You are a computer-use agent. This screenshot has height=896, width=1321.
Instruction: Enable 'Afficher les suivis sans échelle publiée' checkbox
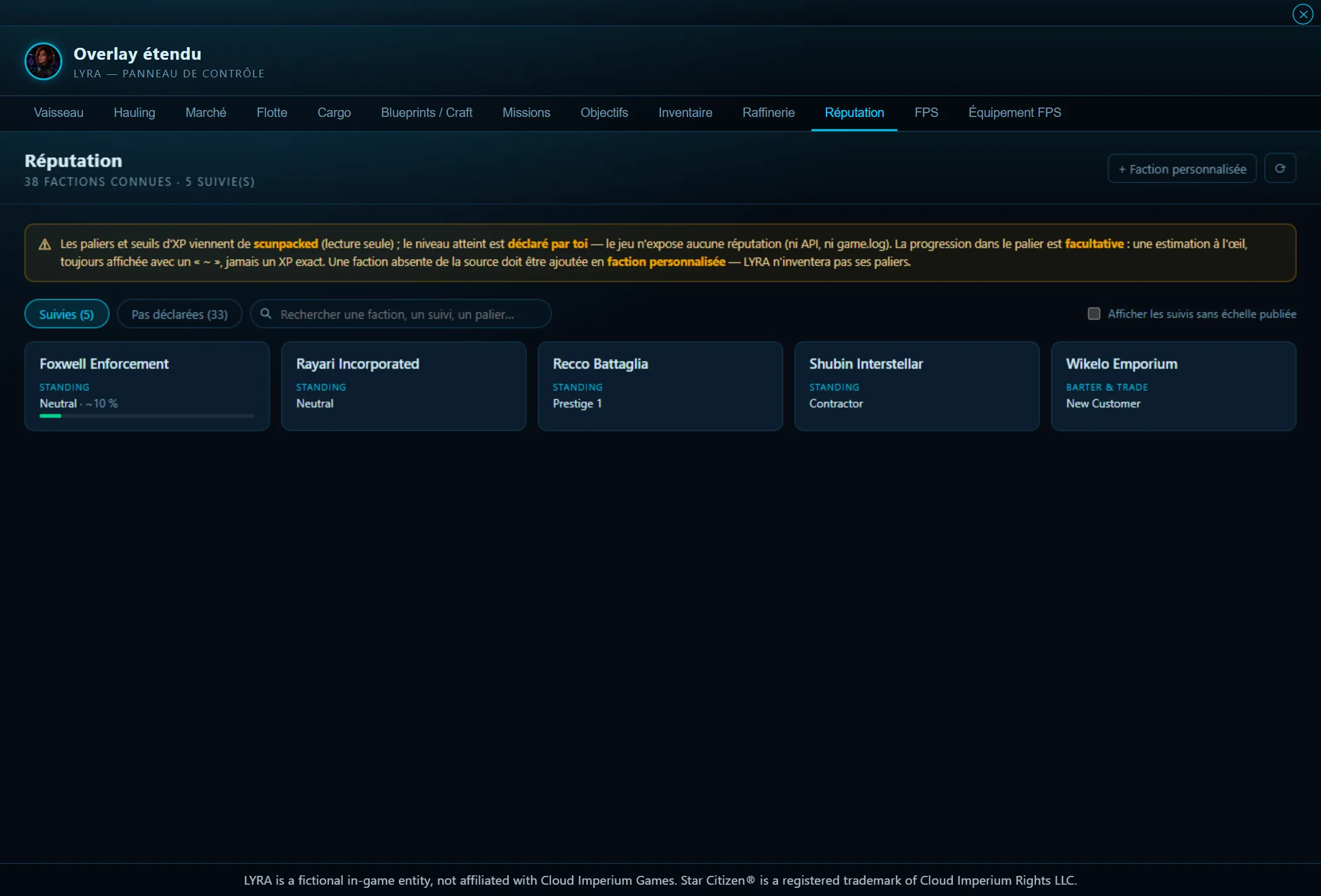(1094, 314)
